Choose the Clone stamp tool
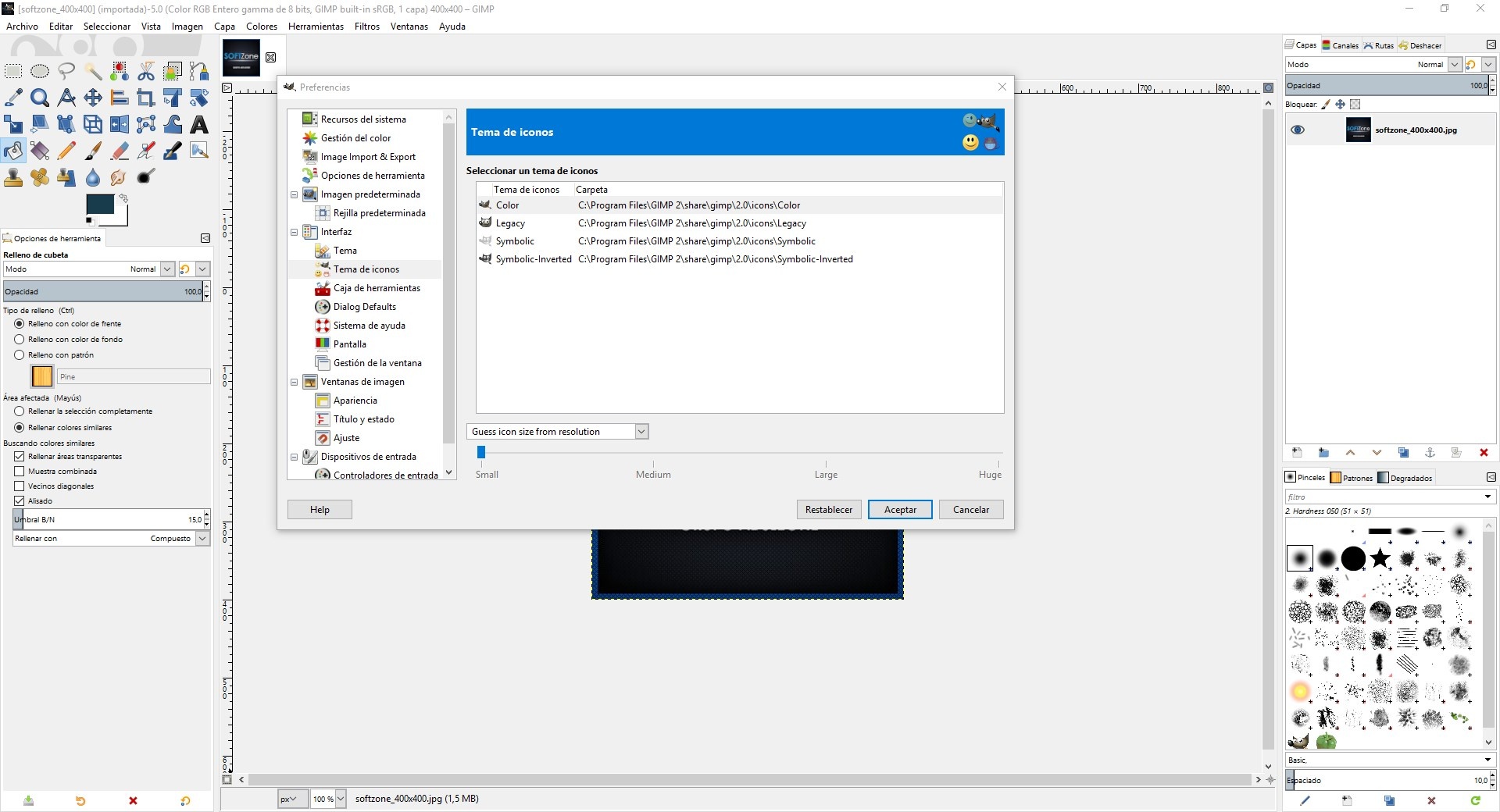 click(x=13, y=177)
